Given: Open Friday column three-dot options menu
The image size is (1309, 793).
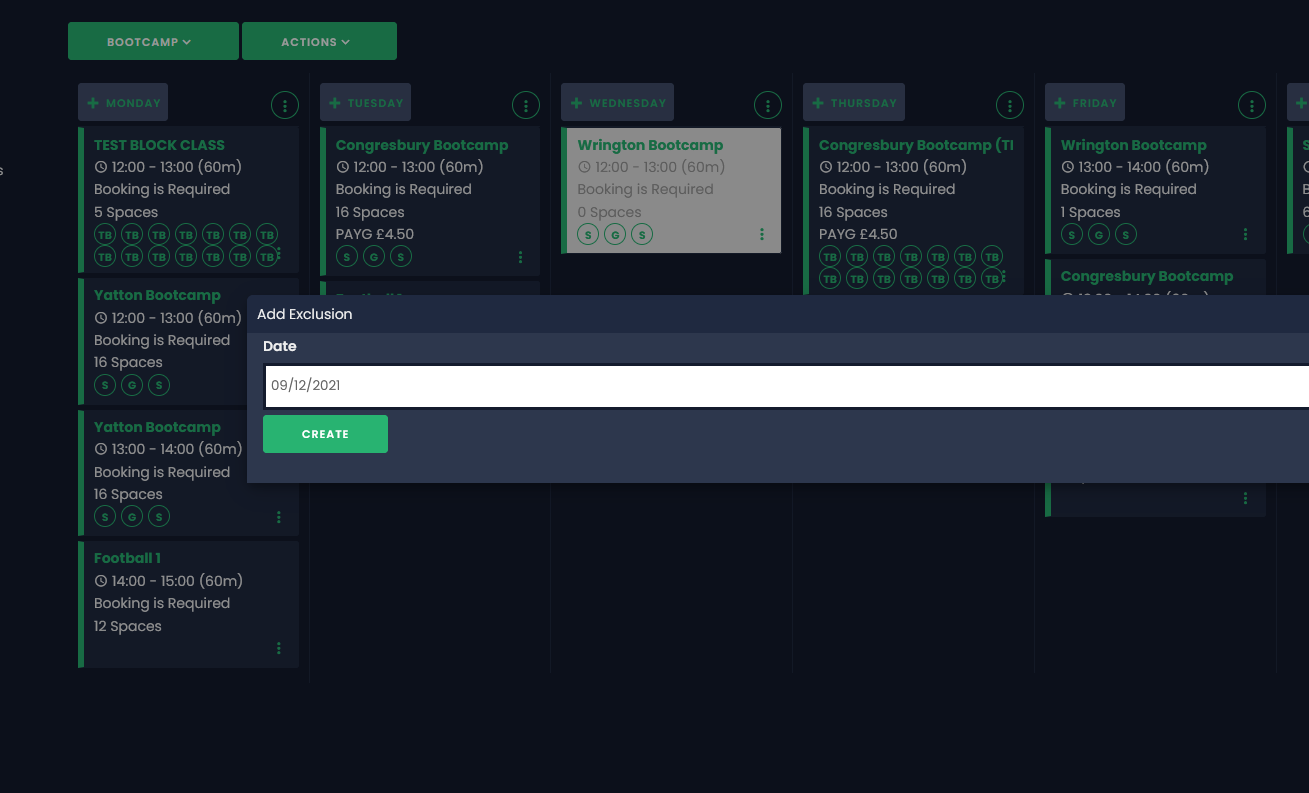Looking at the screenshot, I should click(x=1252, y=105).
